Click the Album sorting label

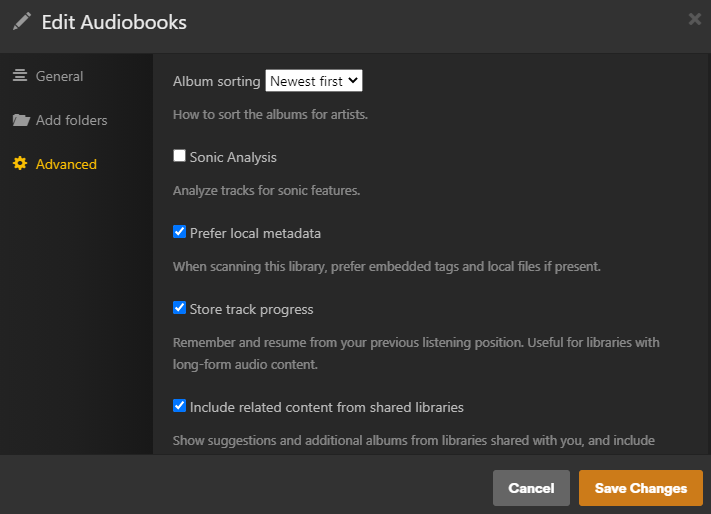point(216,81)
